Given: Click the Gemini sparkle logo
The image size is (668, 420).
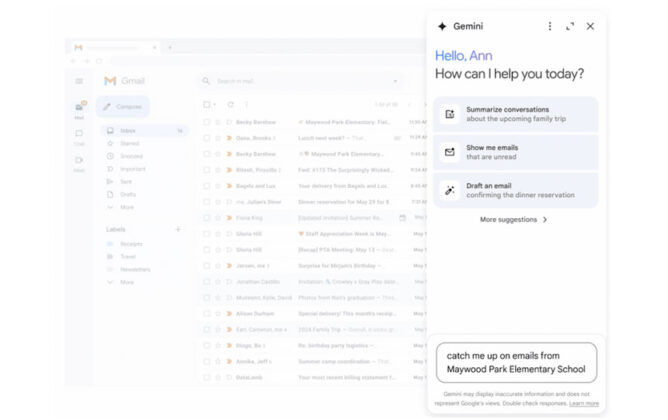Looking at the screenshot, I should point(442,27).
